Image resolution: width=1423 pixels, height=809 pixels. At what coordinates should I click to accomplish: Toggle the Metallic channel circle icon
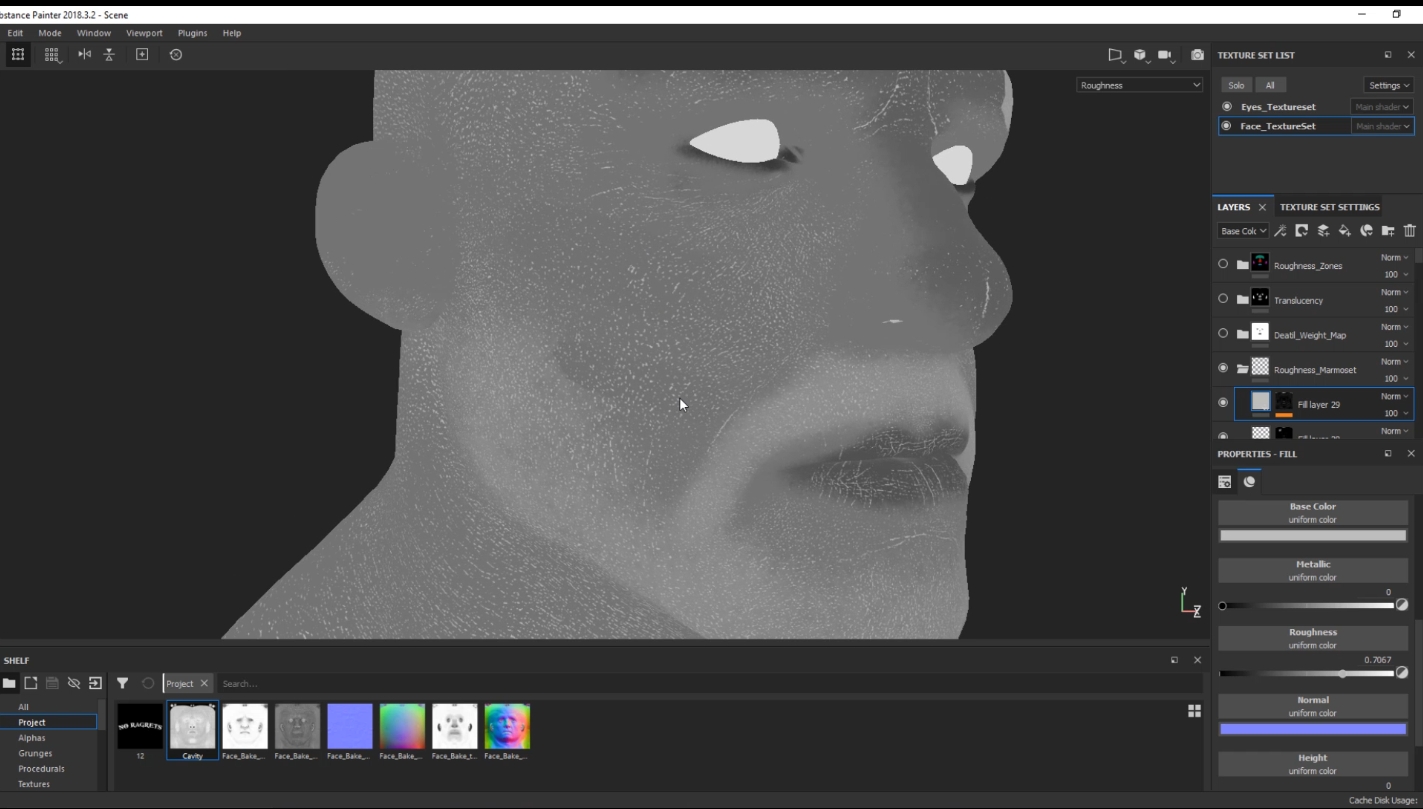pyautogui.click(x=1402, y=605)
